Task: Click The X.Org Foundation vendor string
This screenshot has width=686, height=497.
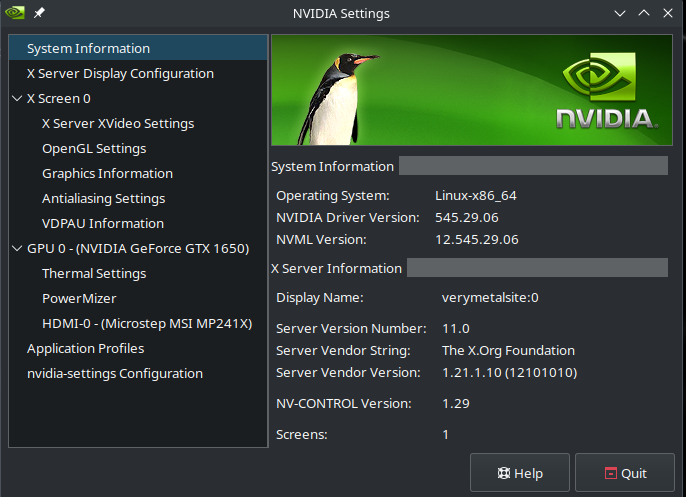Action: (x=508, y=350)
